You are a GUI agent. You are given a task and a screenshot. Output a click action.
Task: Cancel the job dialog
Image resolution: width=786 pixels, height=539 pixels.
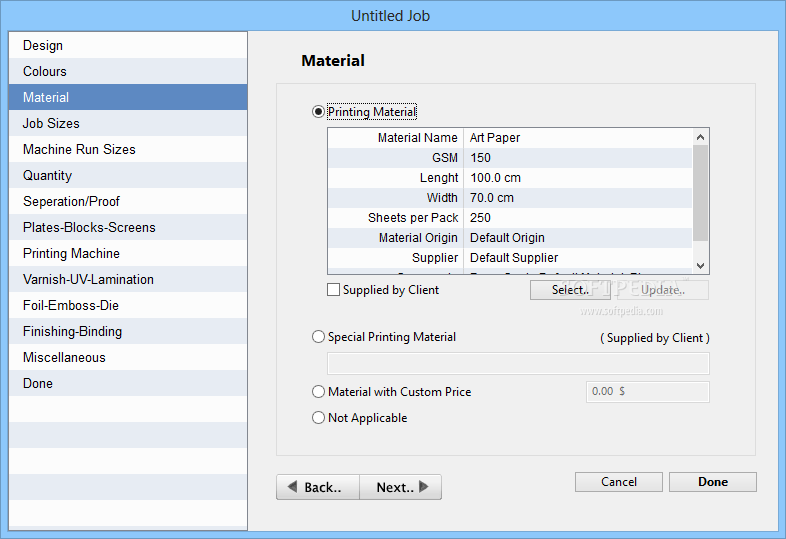619,482
